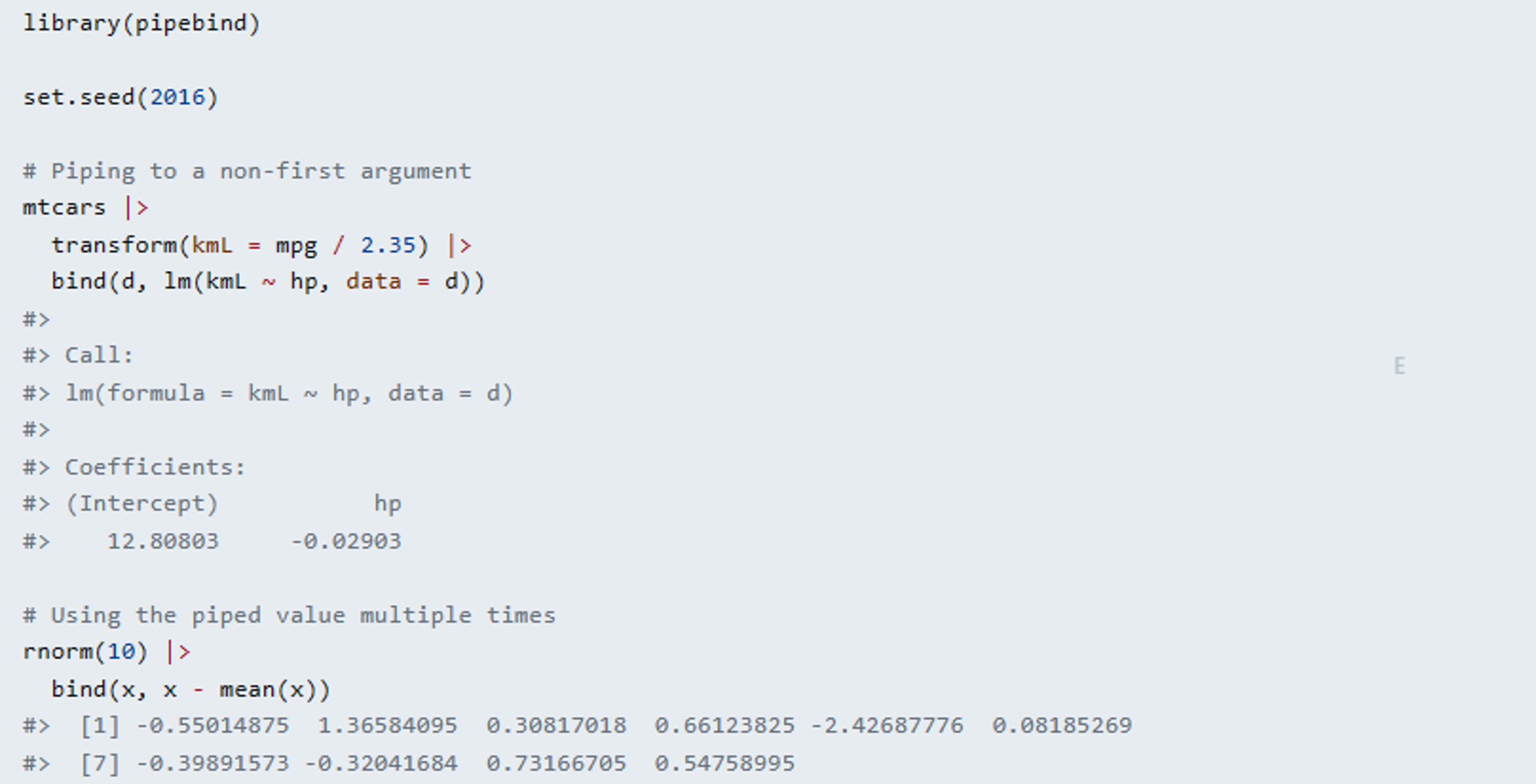Screen dimensions: 1536x784
Task: Click the bind(d, lm(...)) line
Action: click(x=268, y=281)
